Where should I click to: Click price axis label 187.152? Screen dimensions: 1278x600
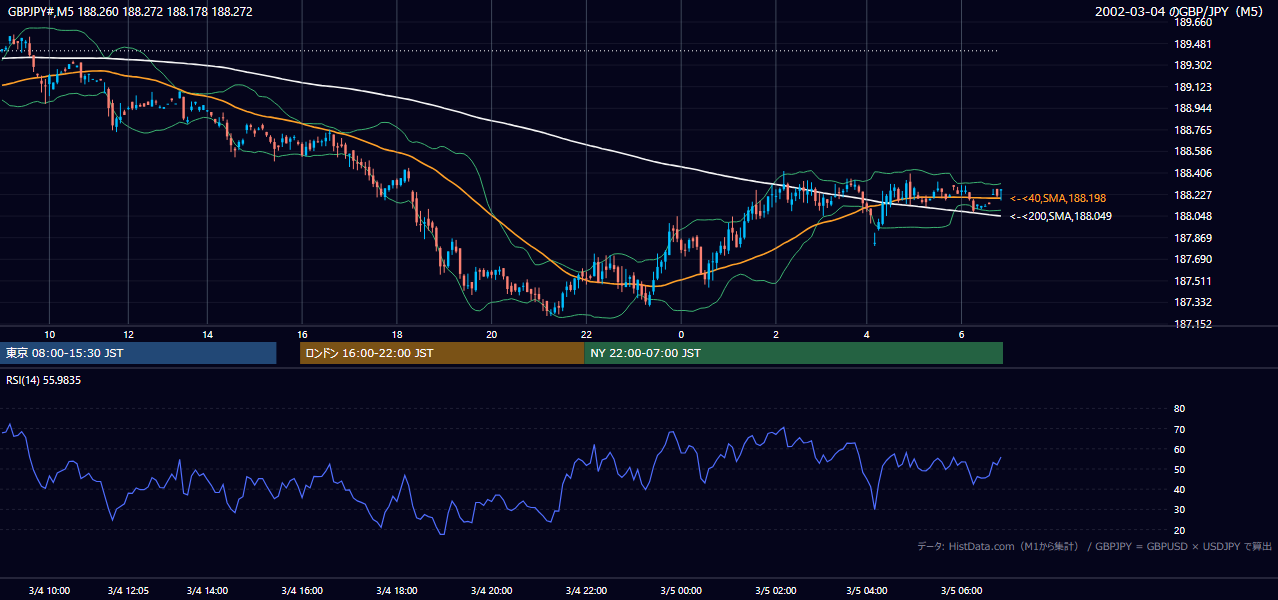pyautogui.click(x=1192, y=324)
